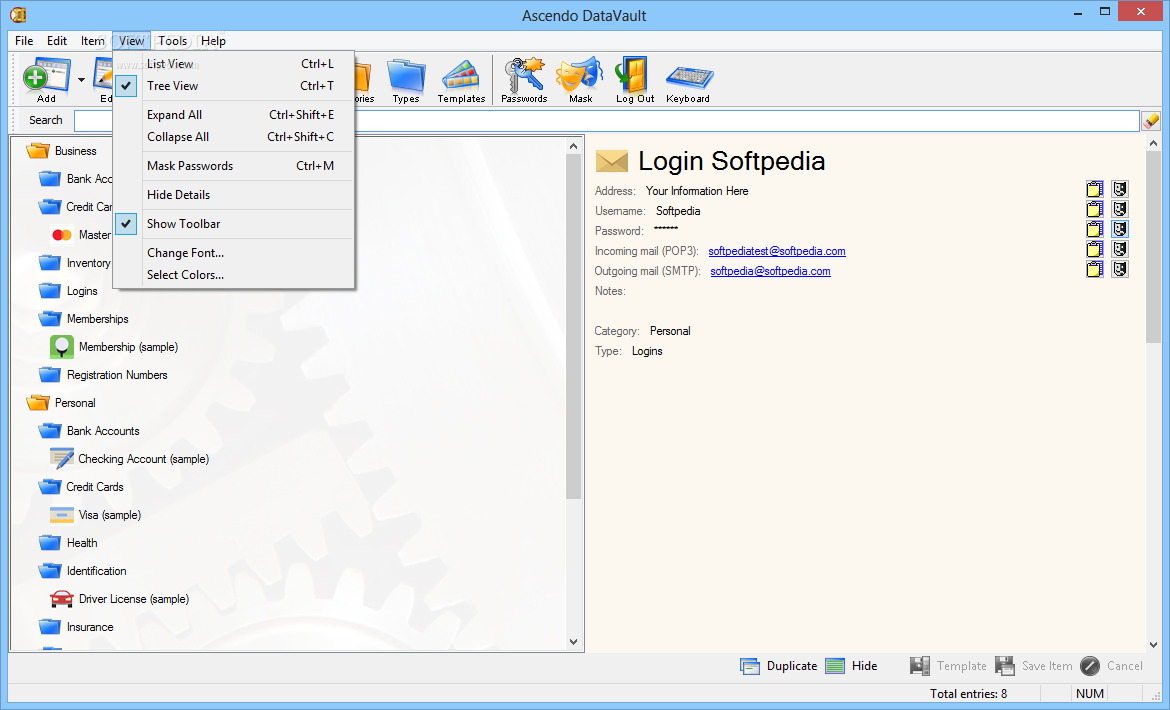Click tree panel scrollbar down arrow
Image resolution: width=1170 pixels, height=710 pixels.
(x=573, y=642)
